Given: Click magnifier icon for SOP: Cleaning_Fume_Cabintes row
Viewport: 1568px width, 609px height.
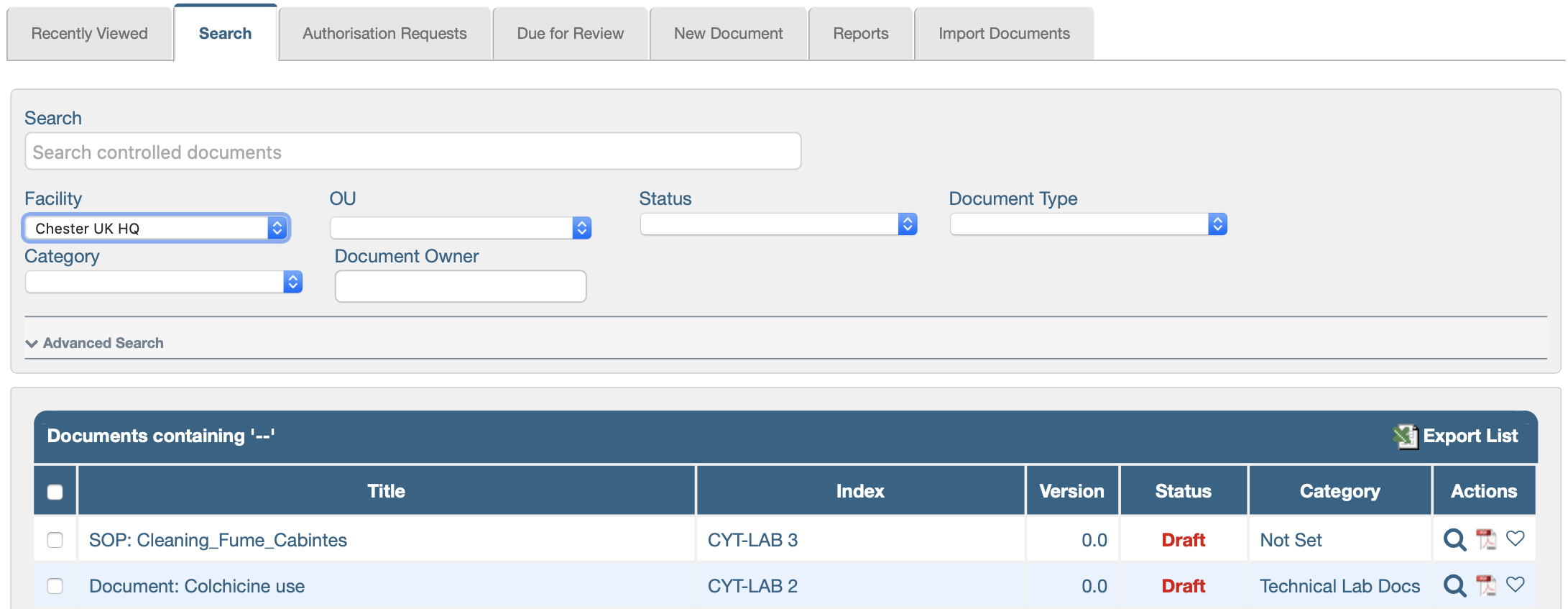Looking at the screenshot, I should pyautogui.click(x=1454, y=539).
